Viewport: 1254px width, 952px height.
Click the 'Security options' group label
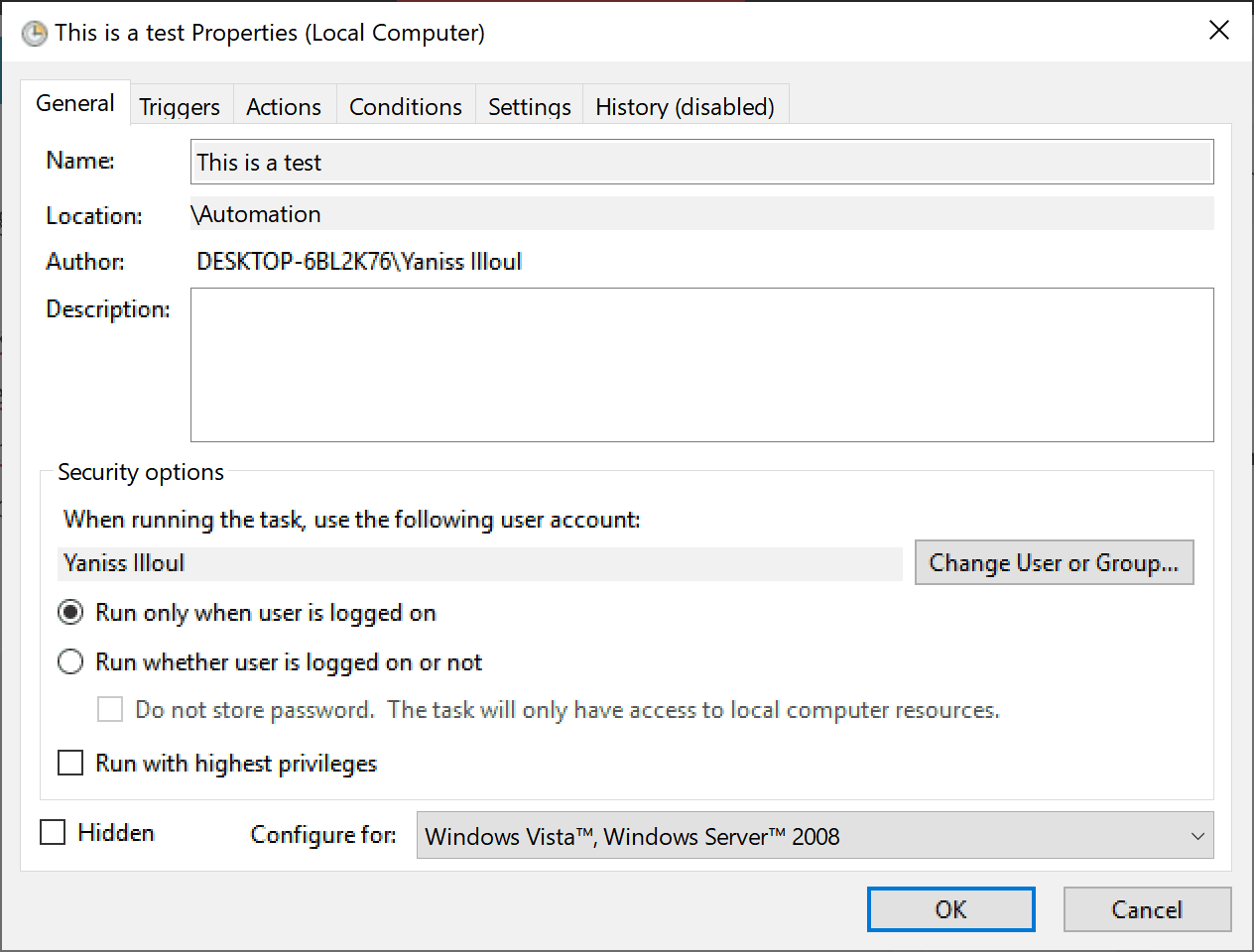pyautogui.click(x=141, y=472)
